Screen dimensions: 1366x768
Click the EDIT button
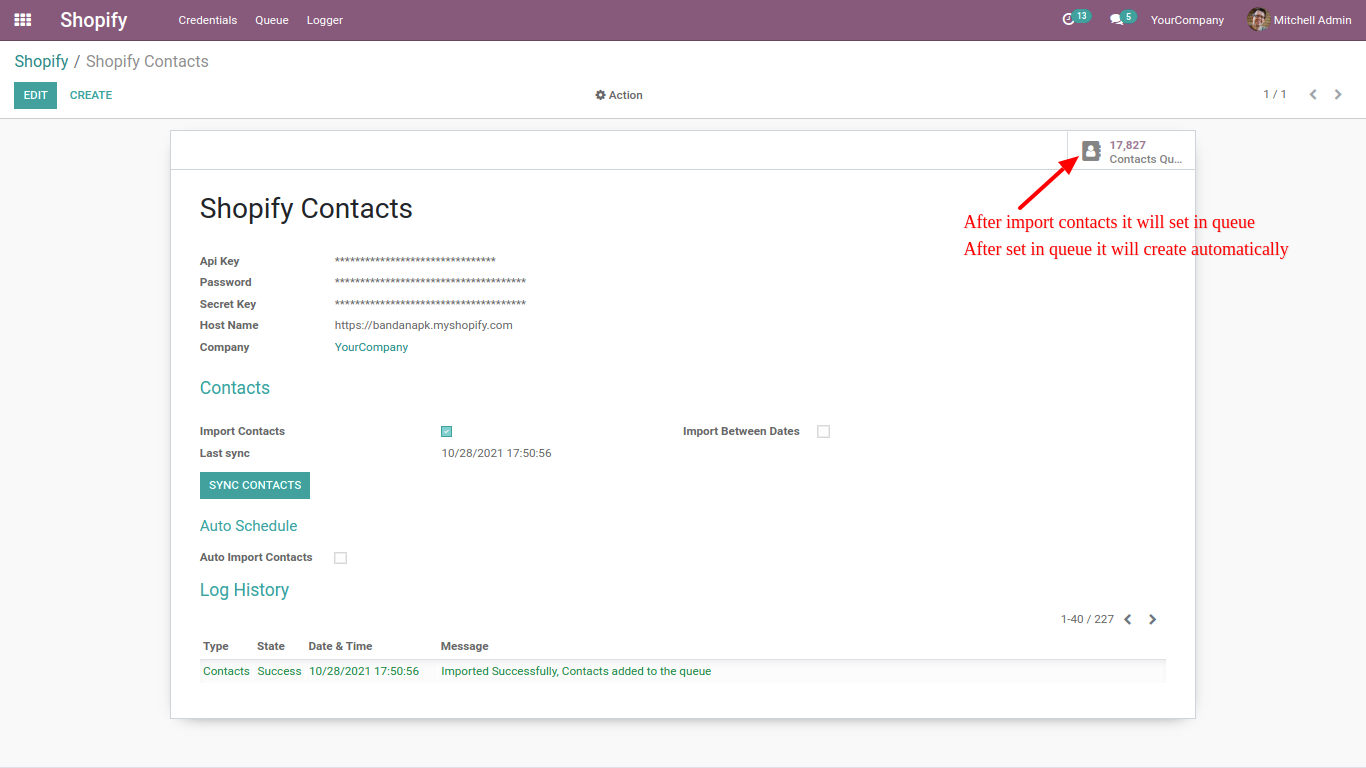pos(35,95)
